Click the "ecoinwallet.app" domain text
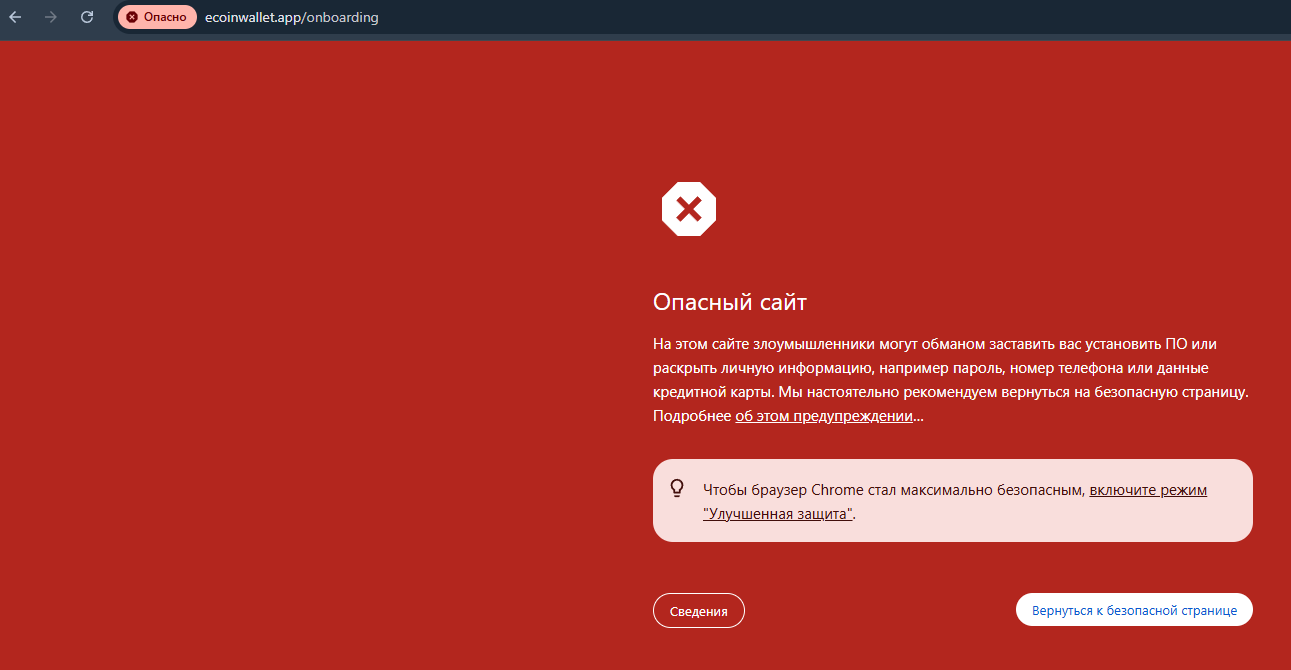Viewport: 1291px width, 670px height. 253,17
